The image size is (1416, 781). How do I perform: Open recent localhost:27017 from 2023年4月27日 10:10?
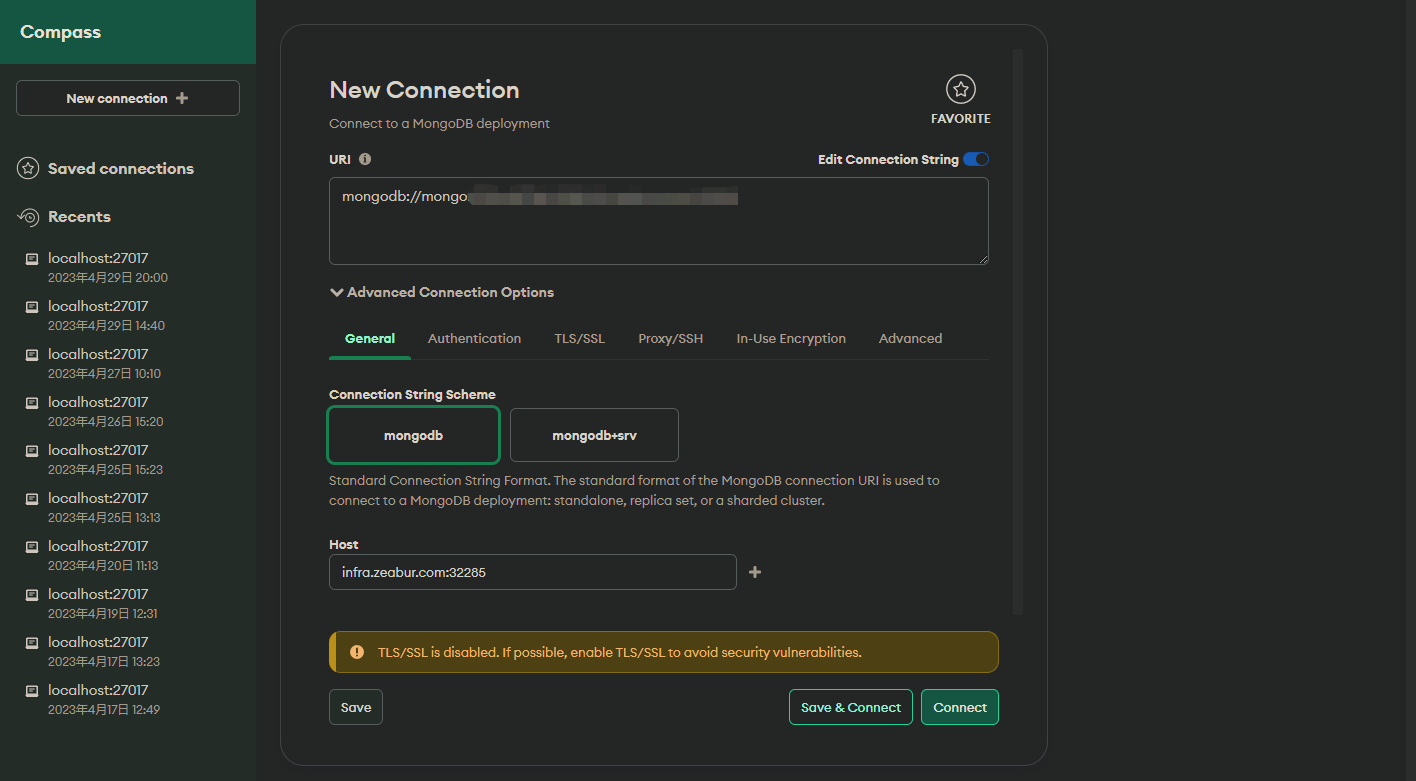[x=128, y=363]
